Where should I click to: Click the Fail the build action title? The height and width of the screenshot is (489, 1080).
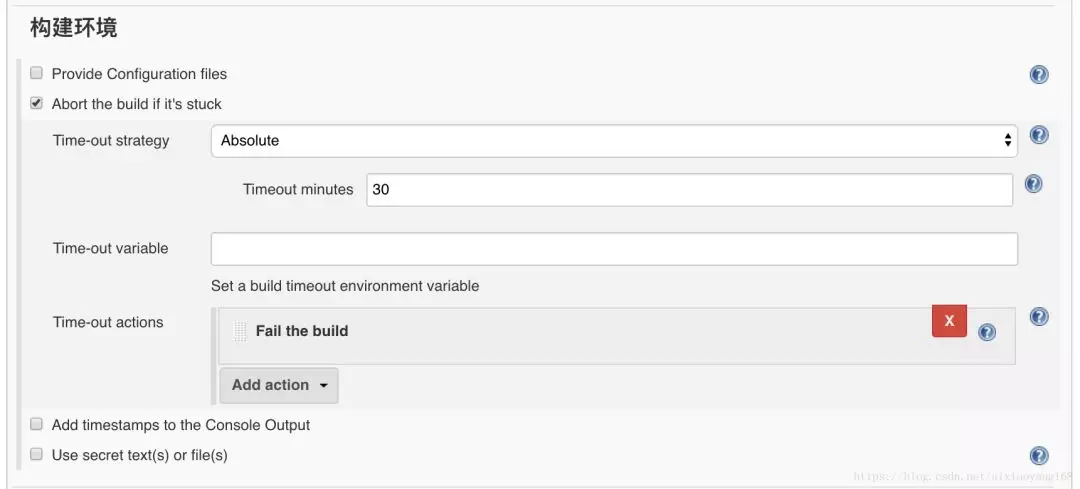(302, 331)
